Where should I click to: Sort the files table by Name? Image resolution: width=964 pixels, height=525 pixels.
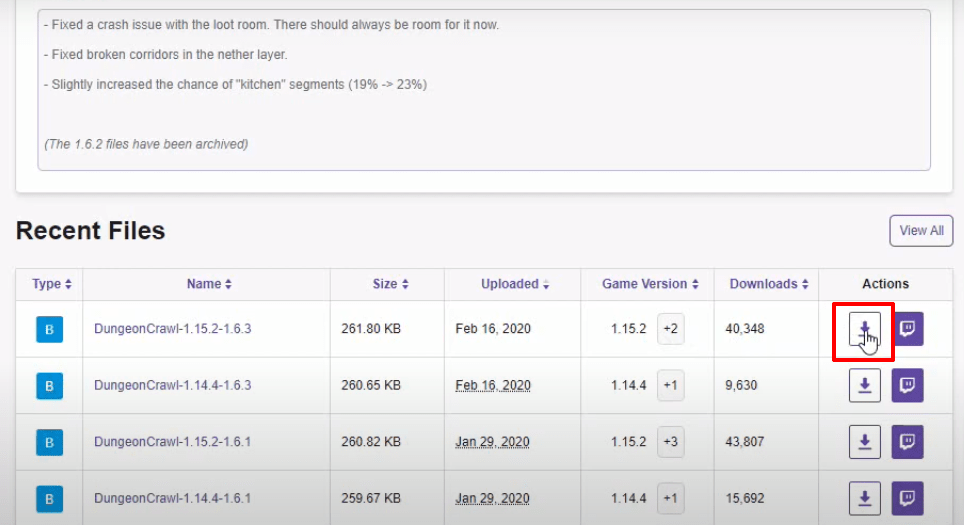point(209,284)
